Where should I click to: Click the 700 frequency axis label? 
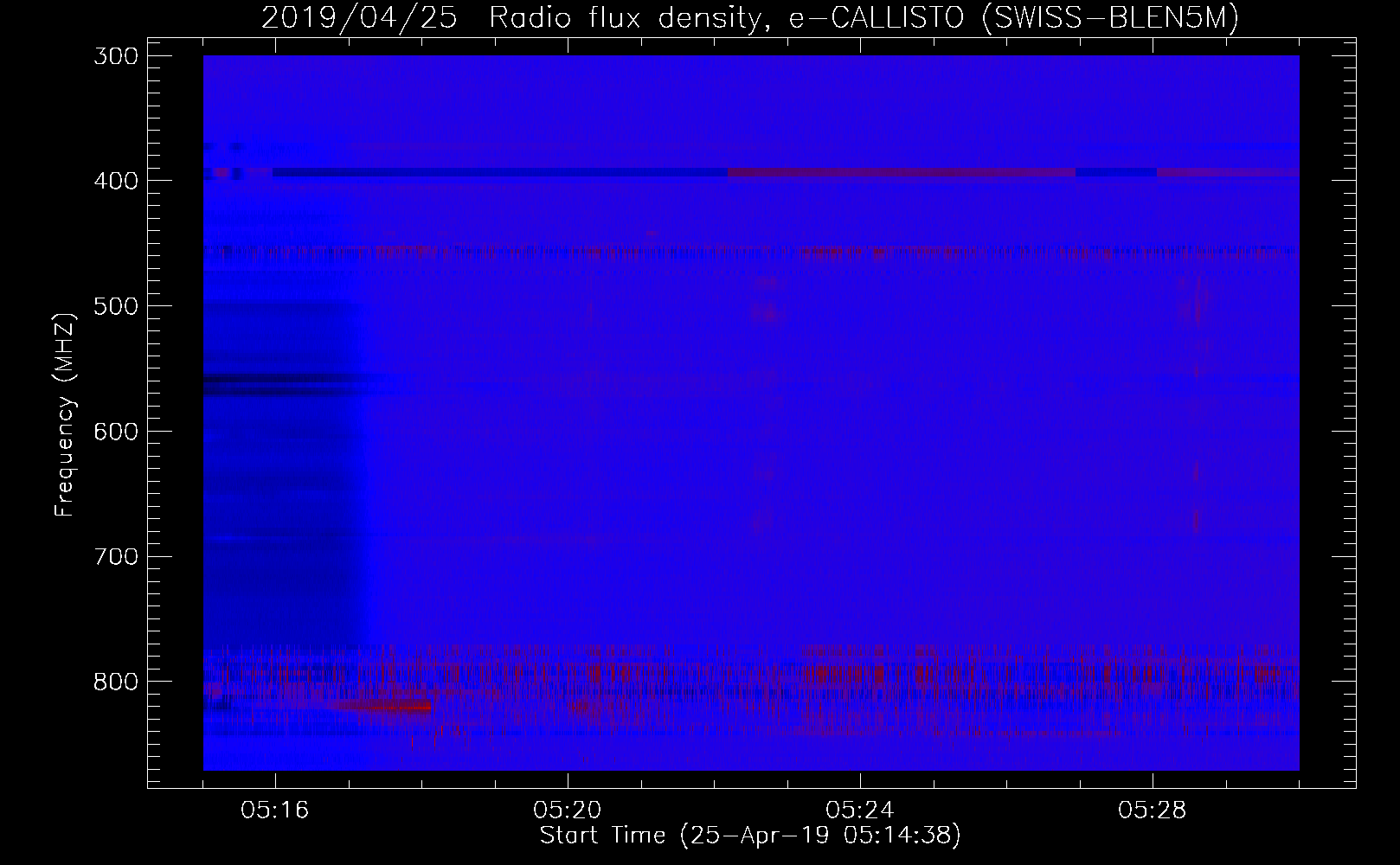[x=114, y=556]
